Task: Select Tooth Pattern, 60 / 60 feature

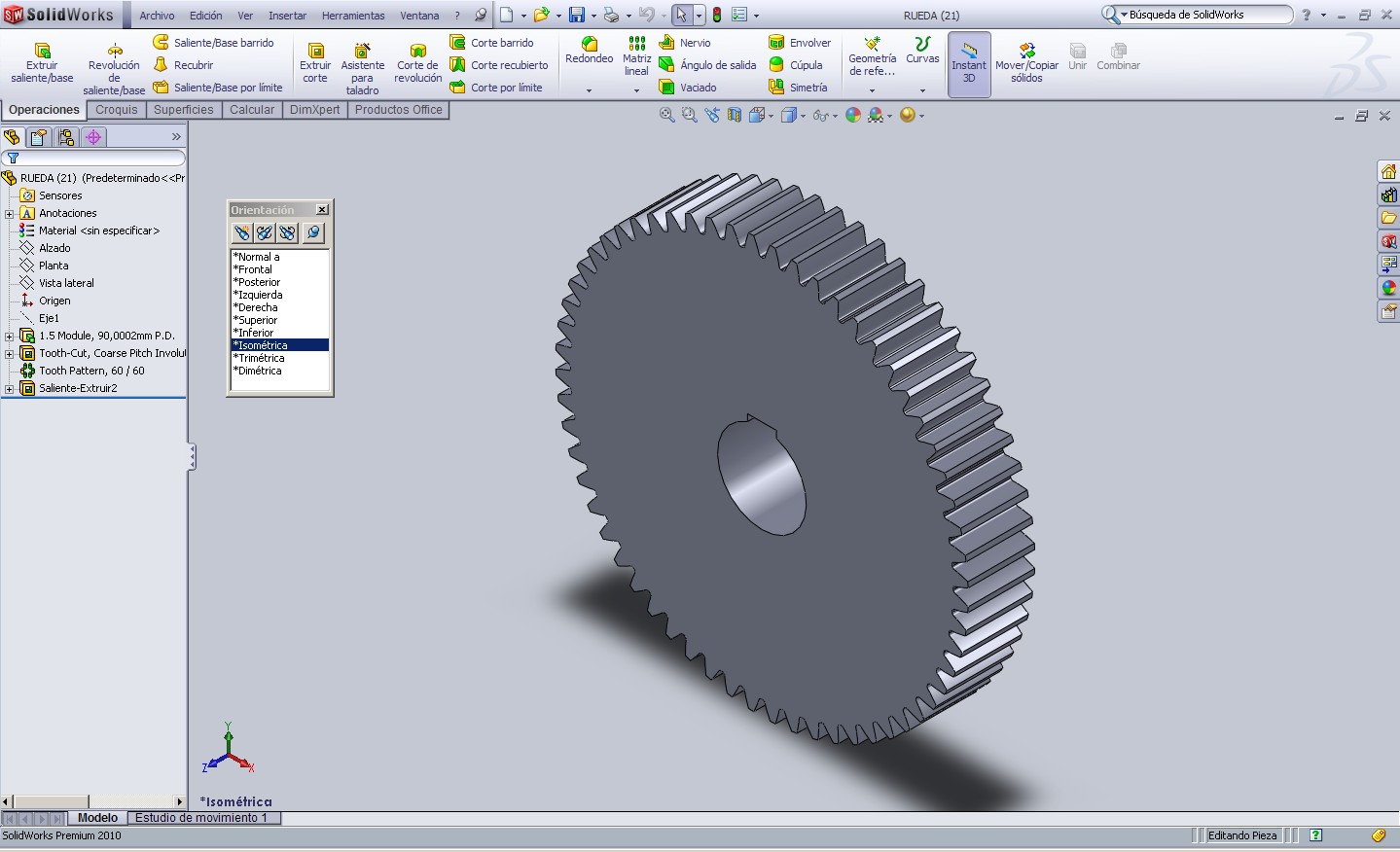Action: tap(83, 371)
